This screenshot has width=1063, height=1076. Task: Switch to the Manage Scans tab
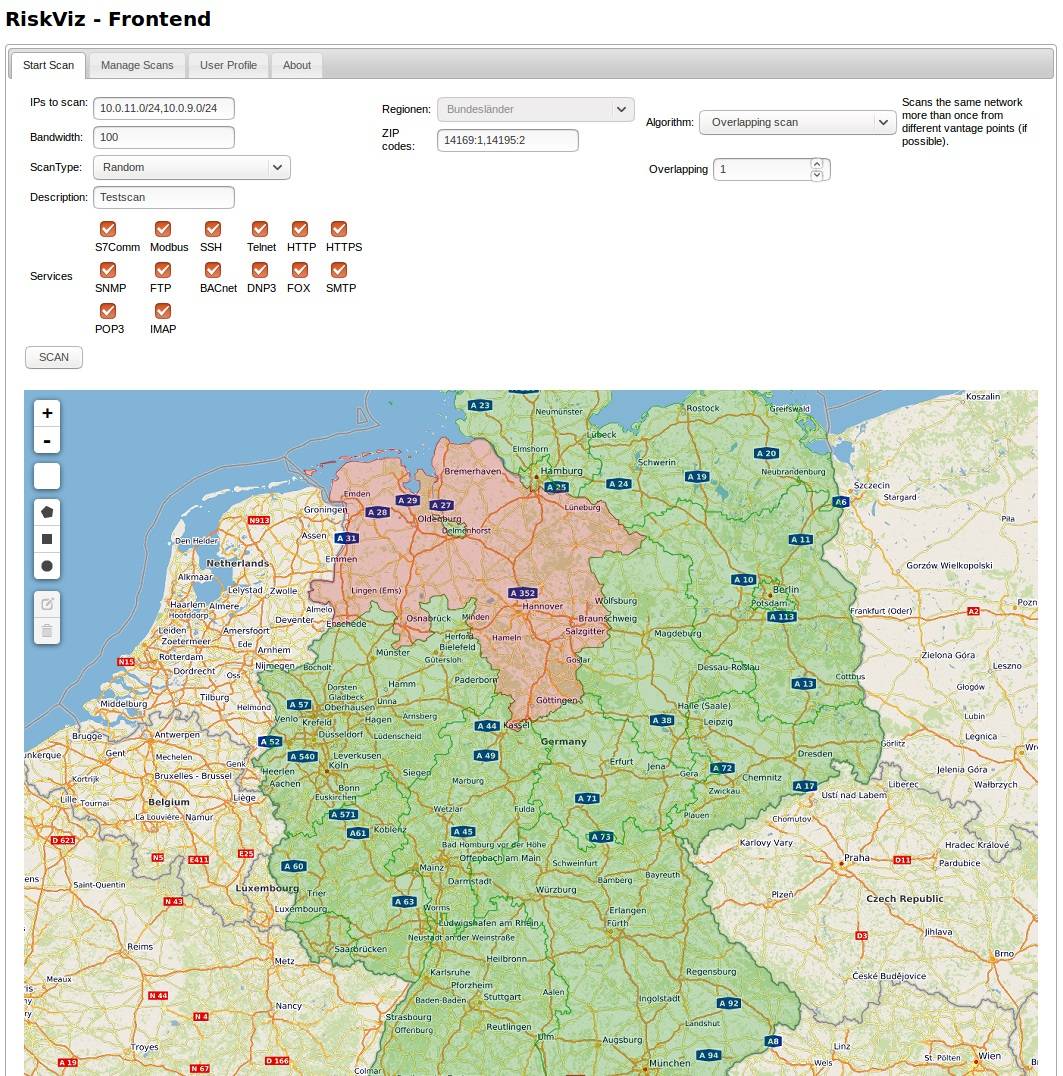[137, 65]
